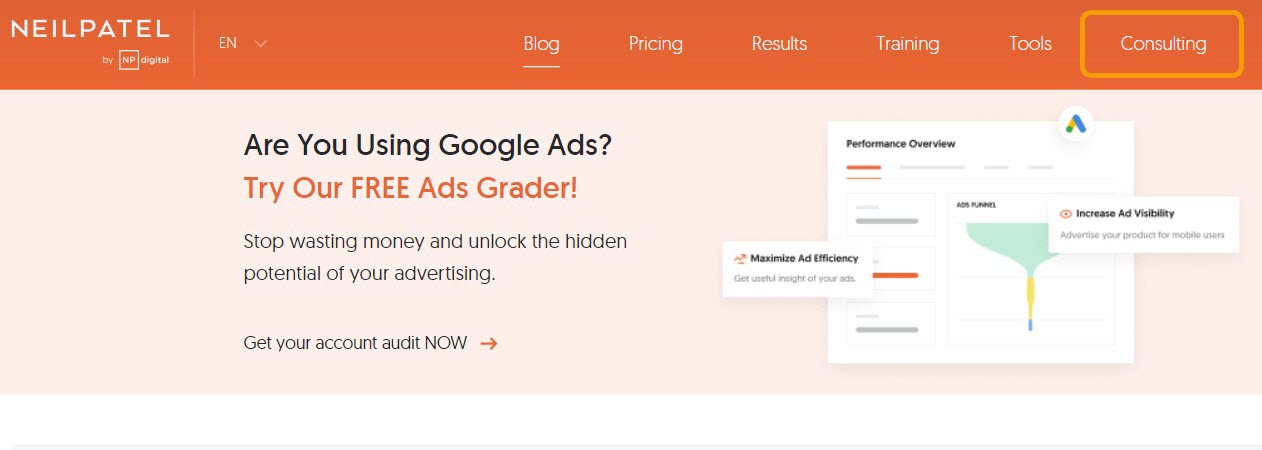Open the EN language selector

pos(228,44)
